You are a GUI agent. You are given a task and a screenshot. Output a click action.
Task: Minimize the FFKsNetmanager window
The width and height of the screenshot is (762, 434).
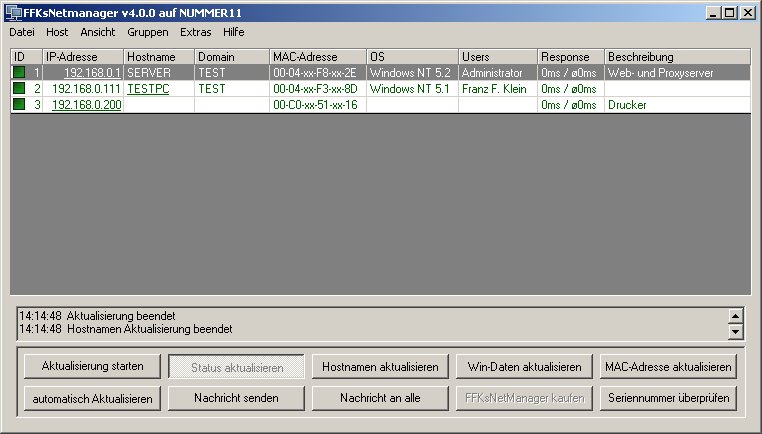(713, 13)
